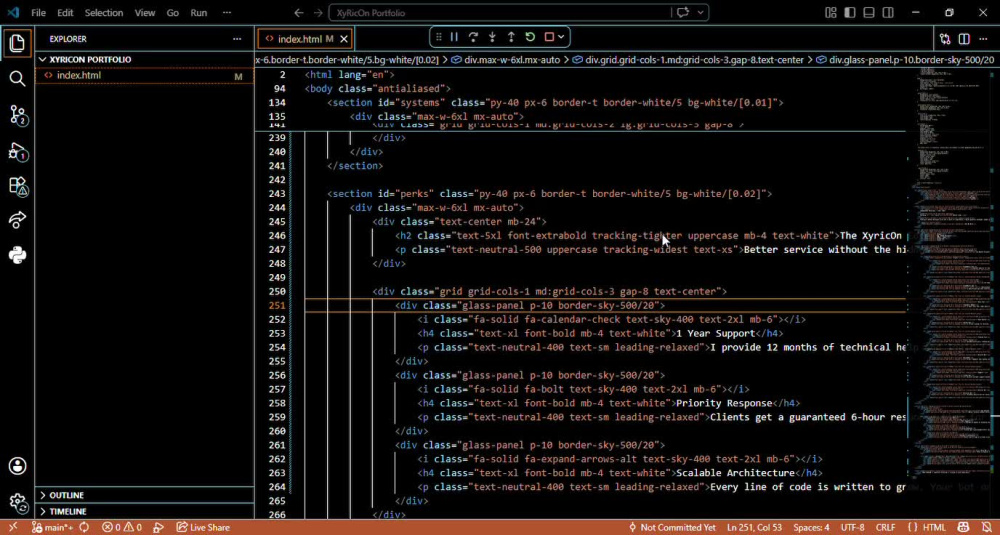Screen dimensions: 1000x535
Task: Show more menu items via ellipsis
Action: (x=227, y=13)
